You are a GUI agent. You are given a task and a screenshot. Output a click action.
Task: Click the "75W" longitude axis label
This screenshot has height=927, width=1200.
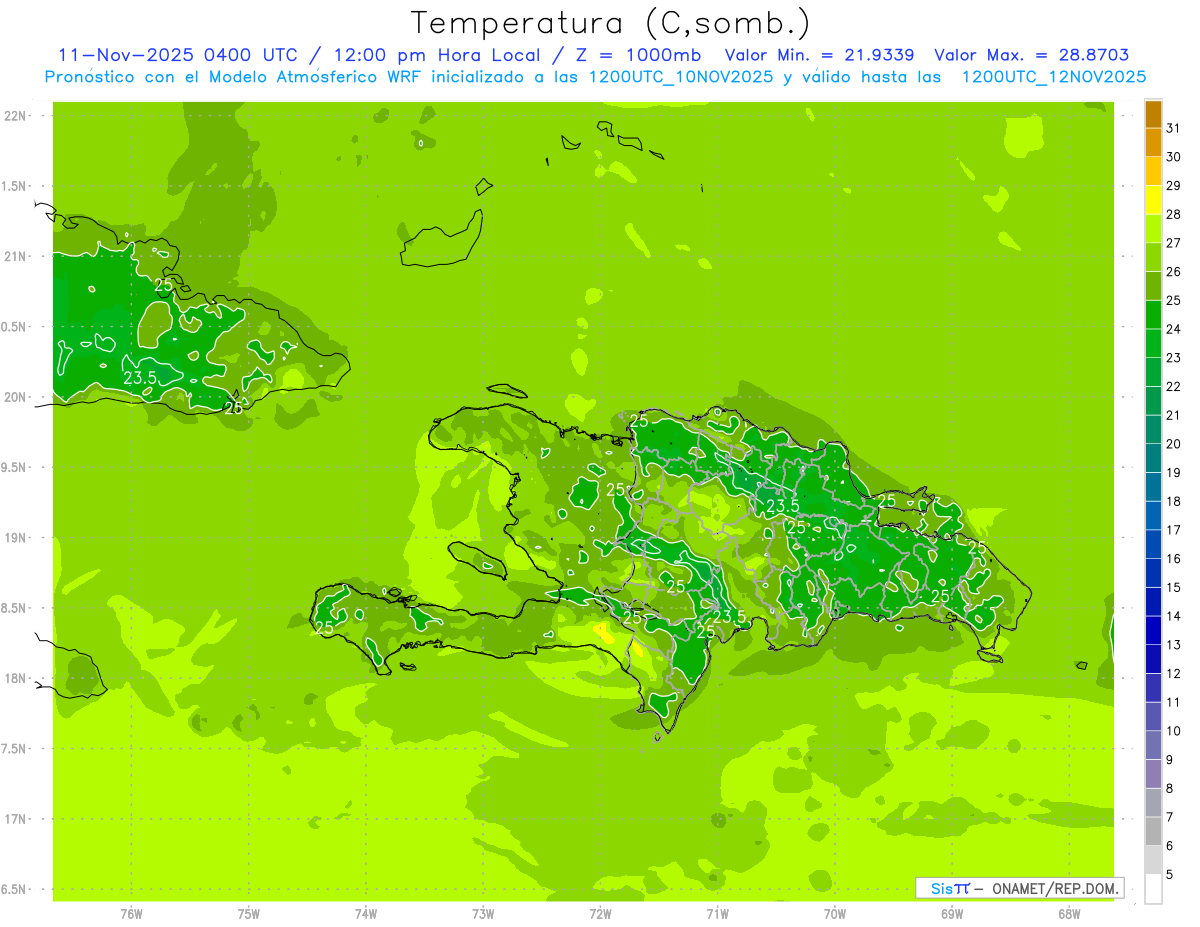pos(249,913)
